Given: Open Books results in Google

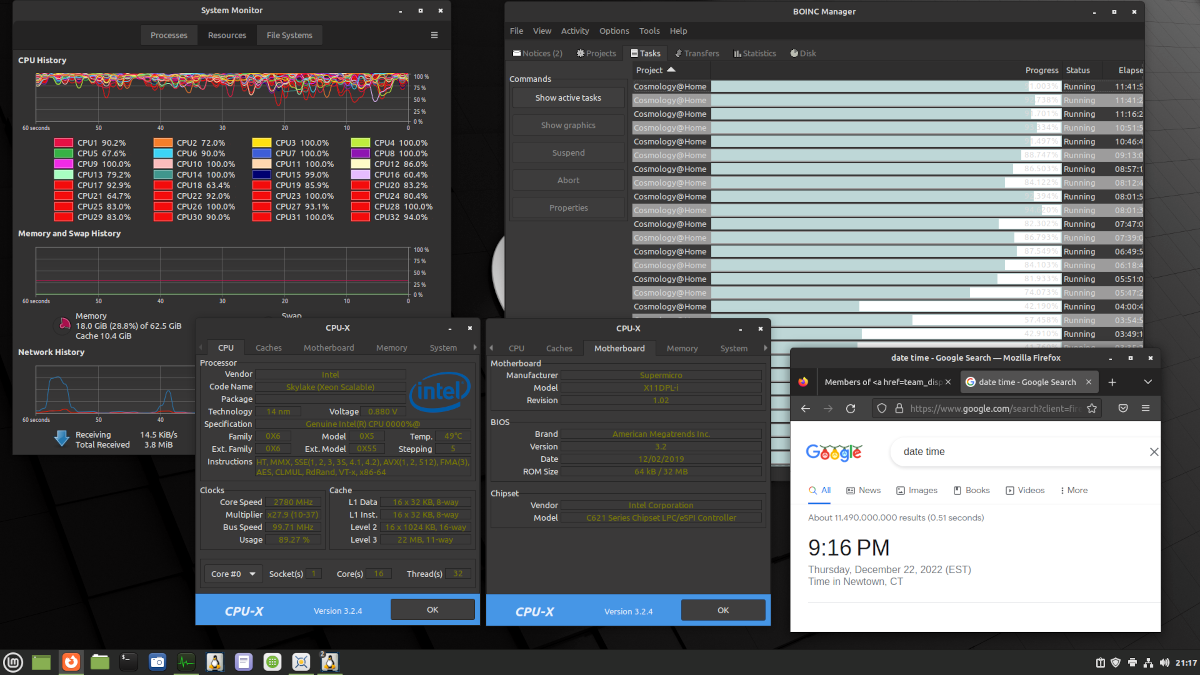Looking at the screenshot, I should point(971,490).
